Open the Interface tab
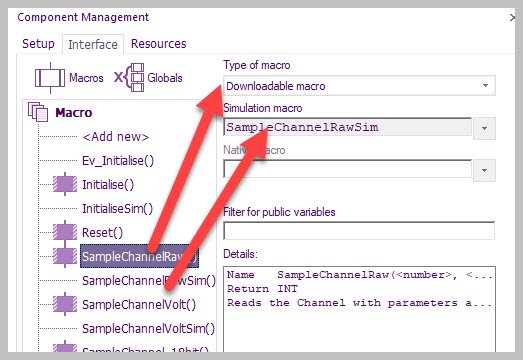The width and height of the screenshot is (523, 360). pyautogui.click(x=93, y=44)
